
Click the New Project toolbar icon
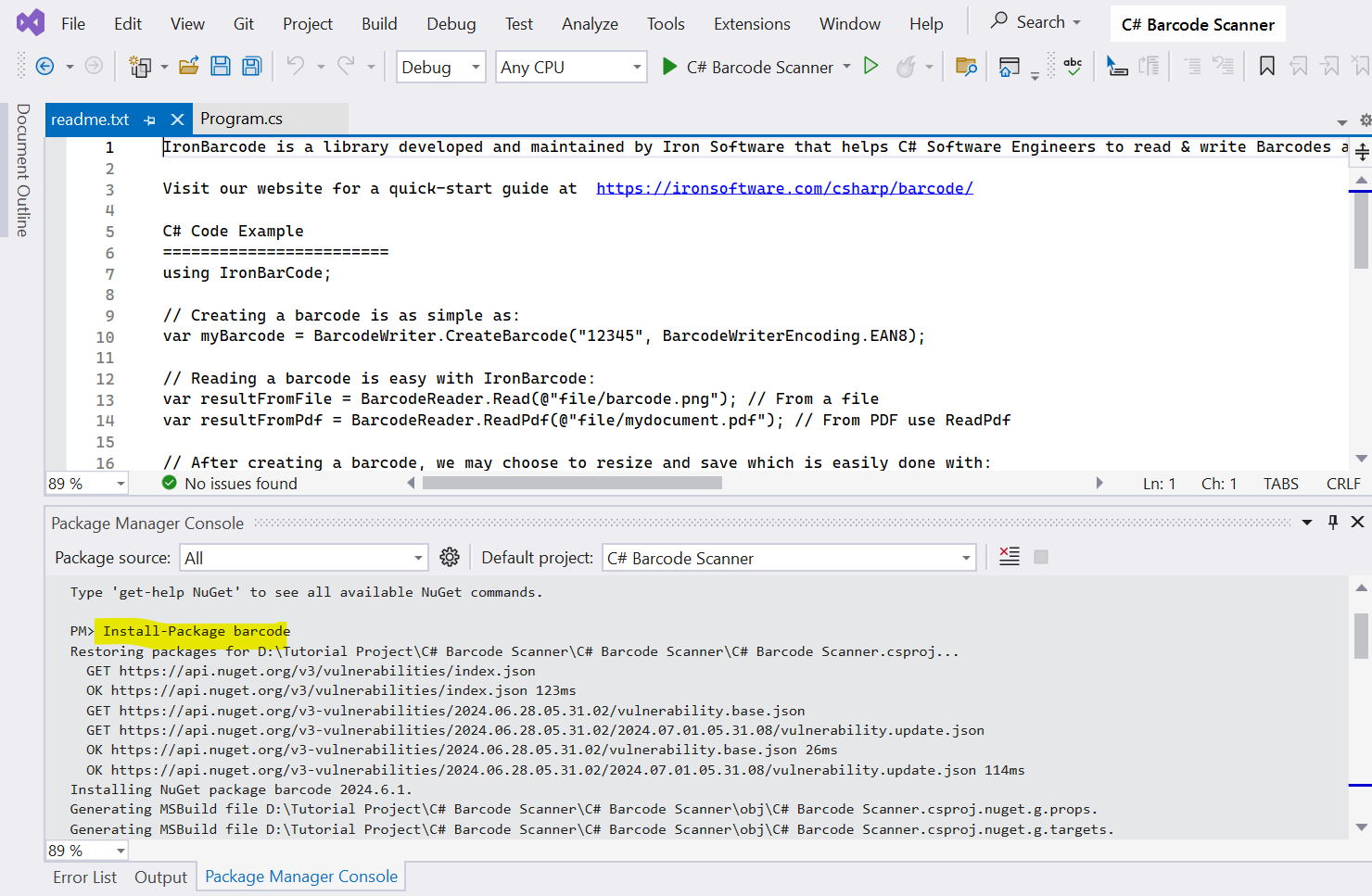[140, 66]
